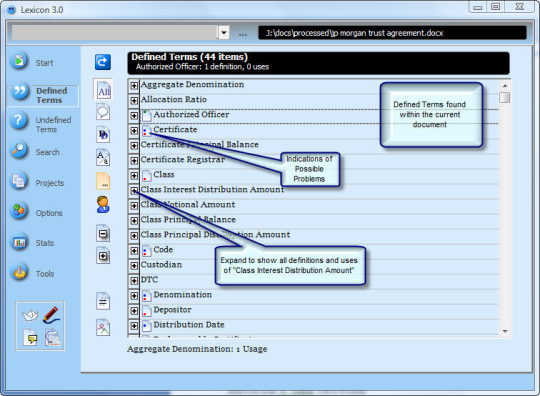Screen dimensions: 540x396
Task: Click the picture page icon
Action: pyautogui.click(x=103, y=327)
